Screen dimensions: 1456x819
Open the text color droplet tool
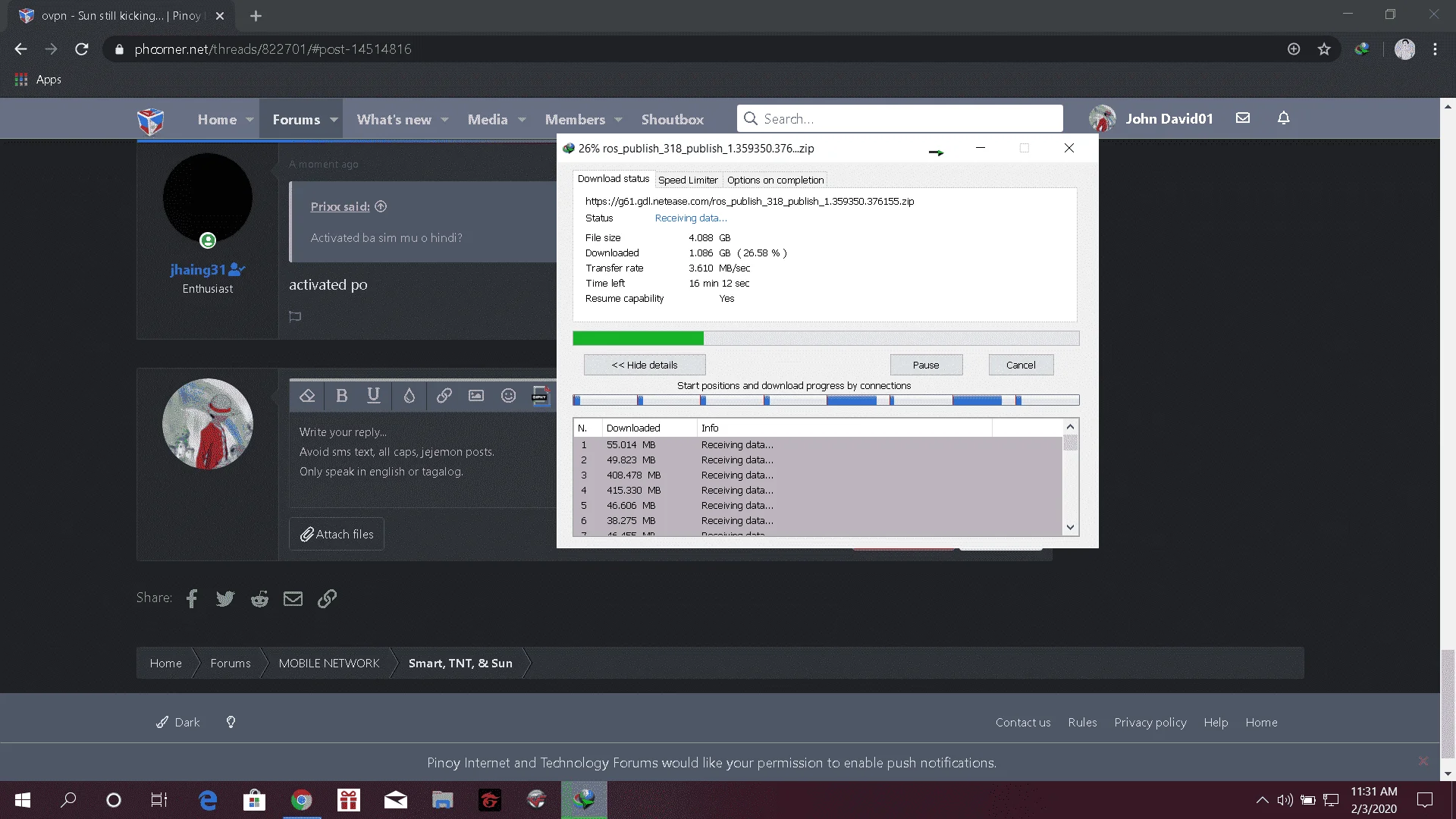(x=409, y=395)
